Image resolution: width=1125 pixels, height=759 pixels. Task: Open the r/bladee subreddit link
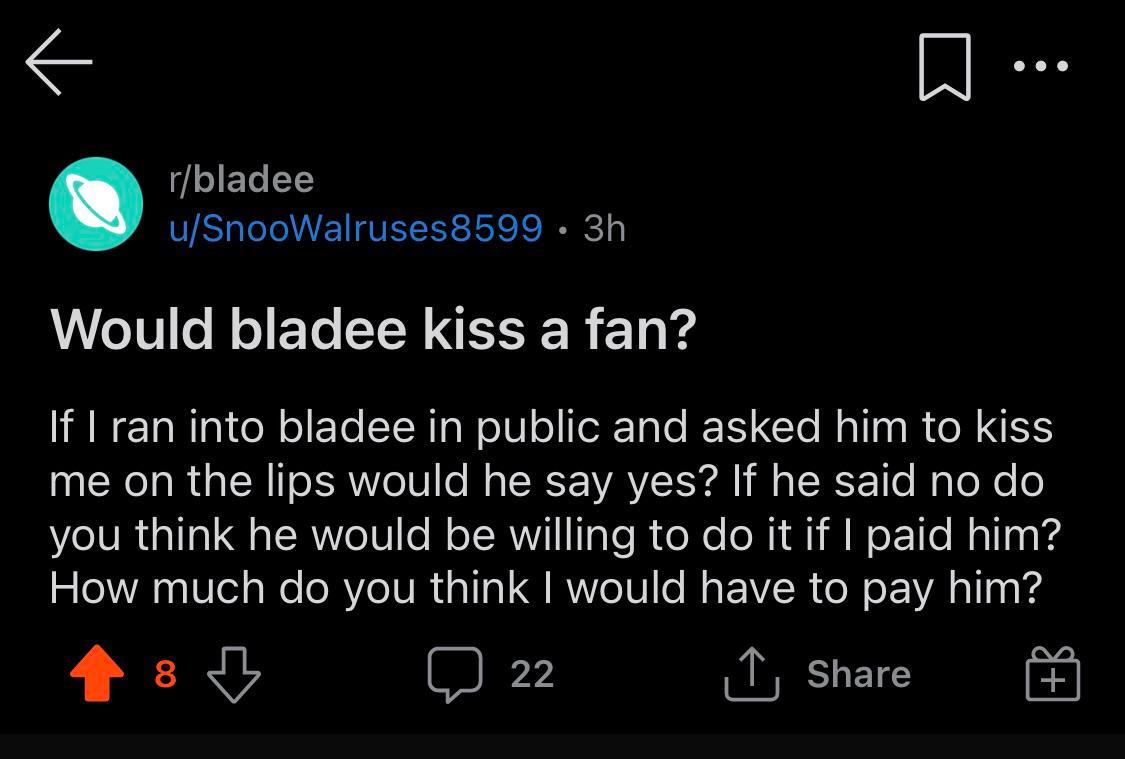coord(241,180)
